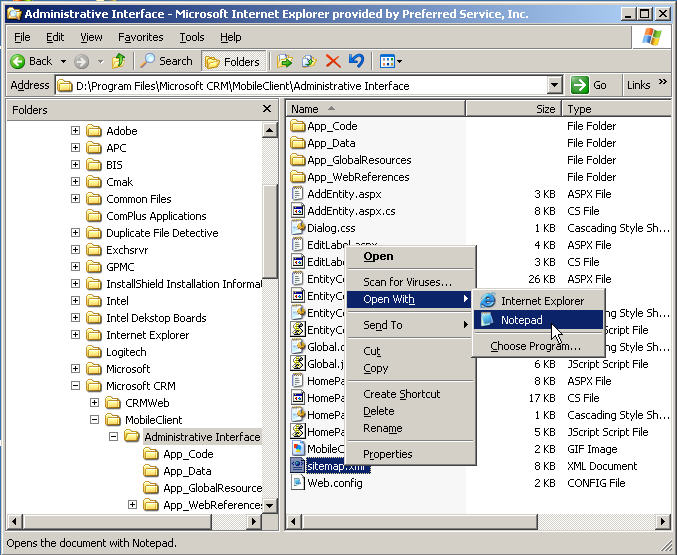Image resolution: width=677 pixels, height=555 pixels.
Task: Click the red Delete X toolbar icon
Action: click(332, 61)
